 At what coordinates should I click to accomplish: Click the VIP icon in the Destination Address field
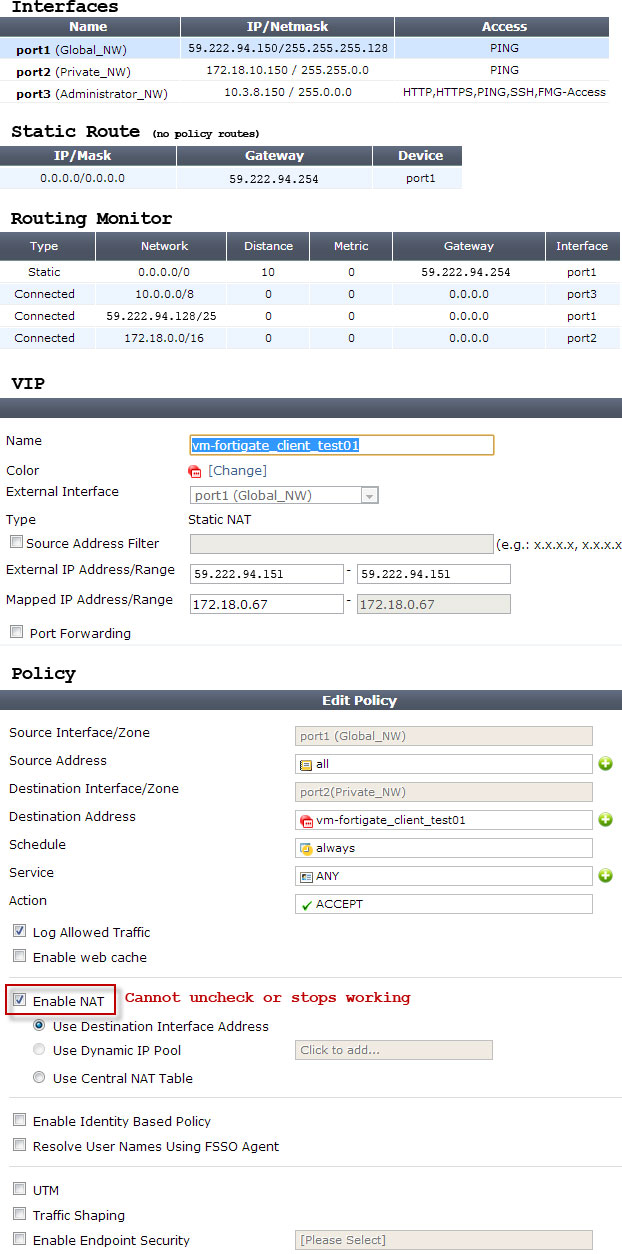coord(306,820)
